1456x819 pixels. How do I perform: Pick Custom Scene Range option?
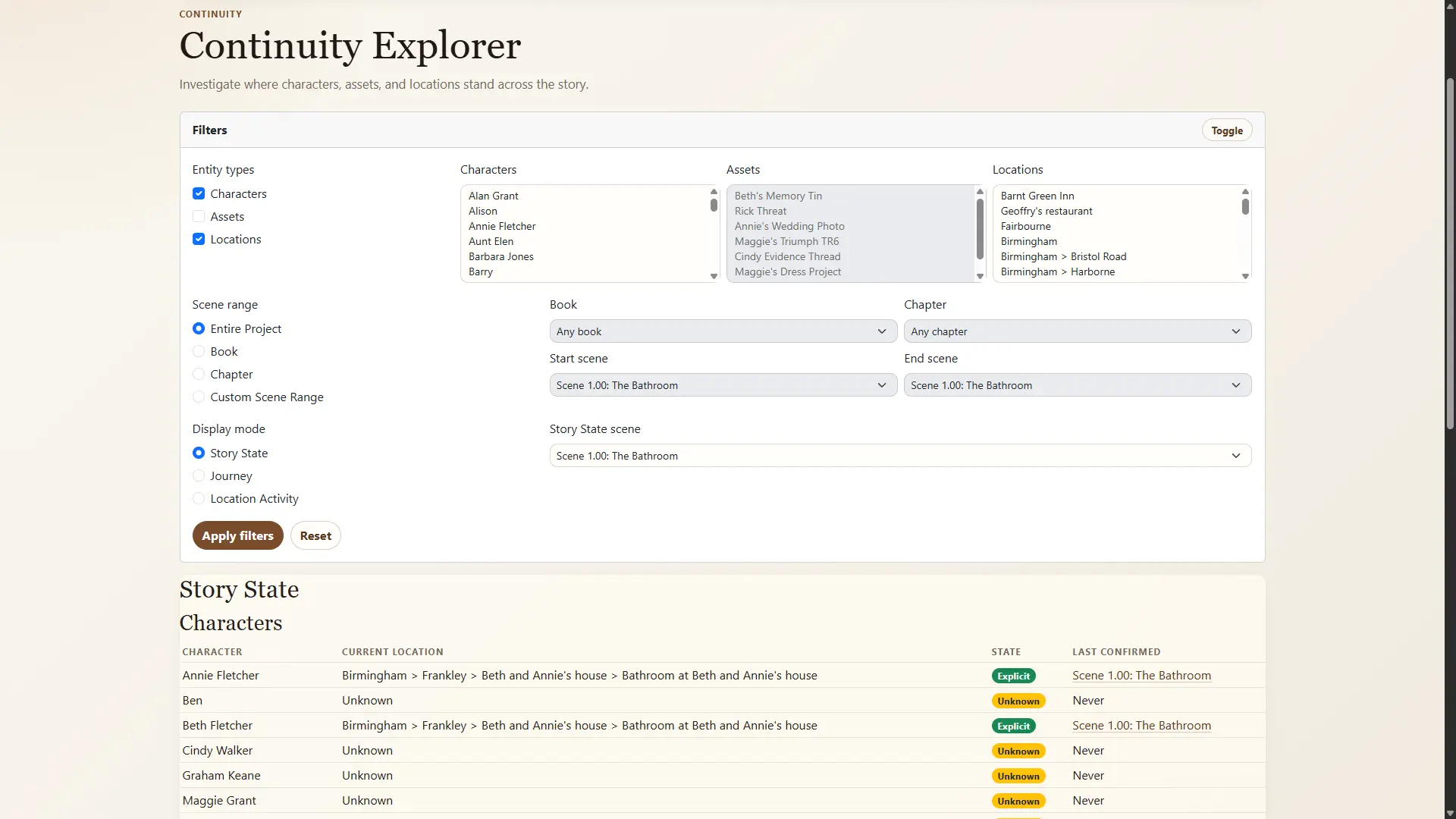(x=199, y=397)
